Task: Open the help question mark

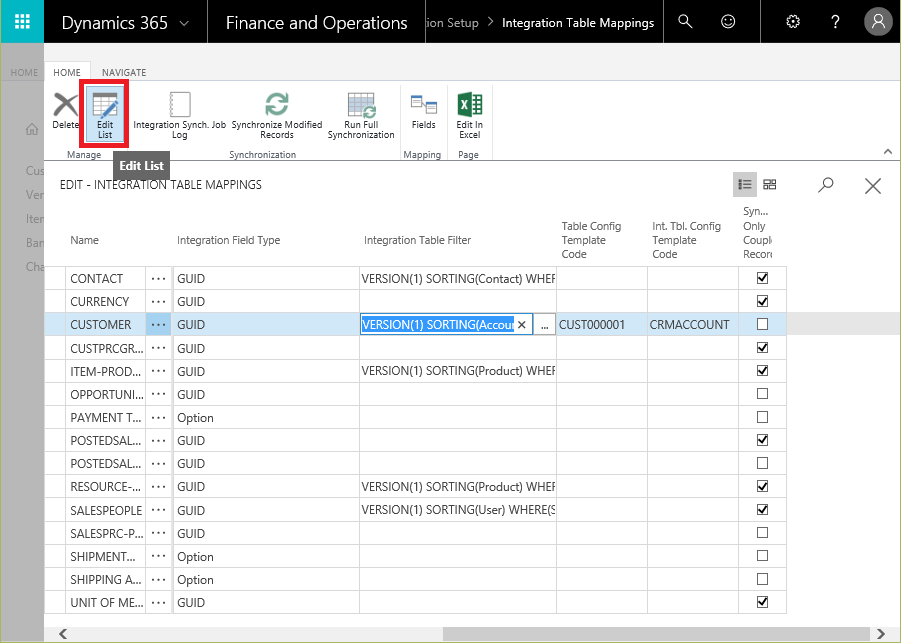Action: pos(835,22)
